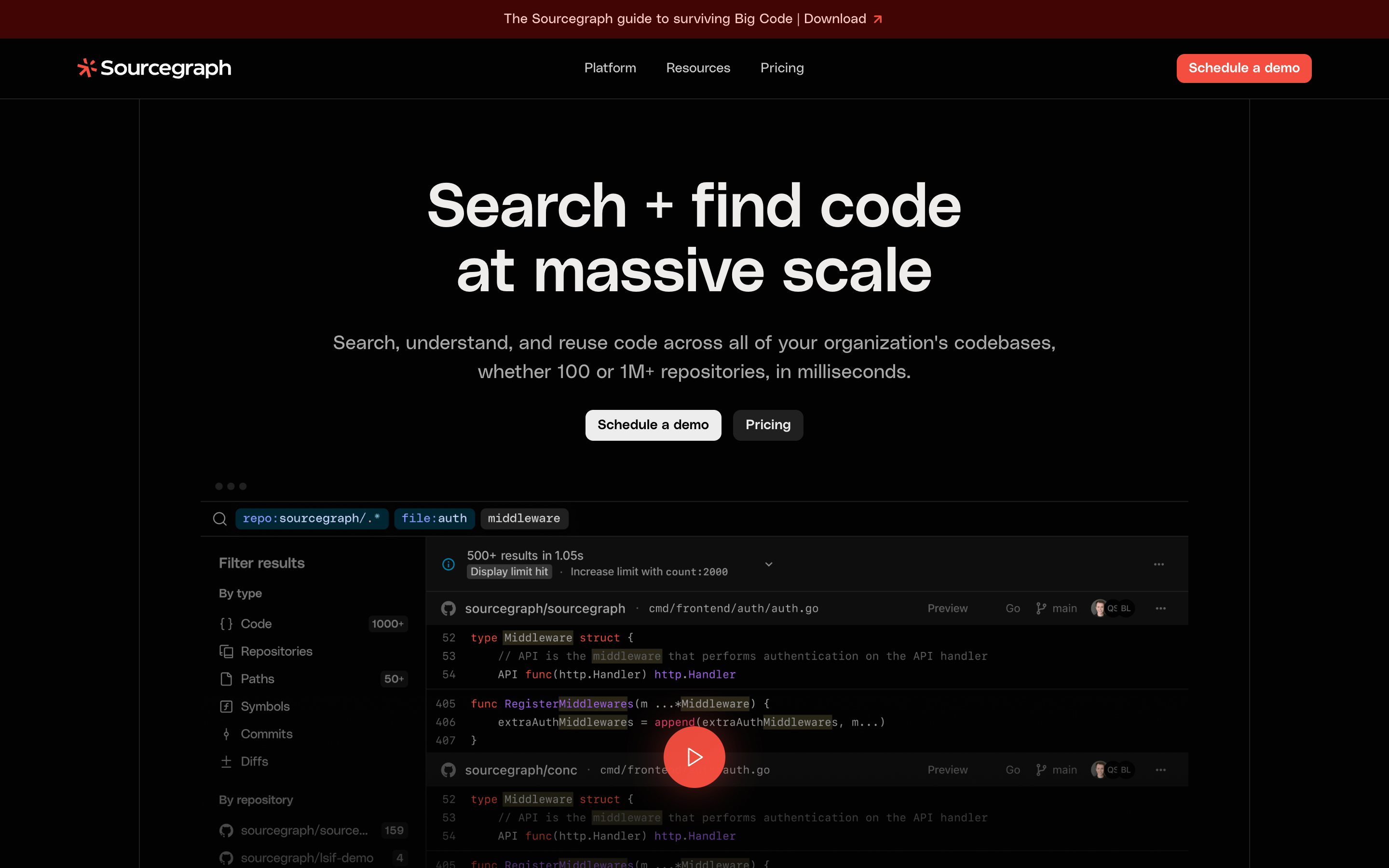Viewport: 1389px width, 868px height.
Task: Click contributor avatars on sourcegraph/sourcegraph result
Action: coord(1112,609)
